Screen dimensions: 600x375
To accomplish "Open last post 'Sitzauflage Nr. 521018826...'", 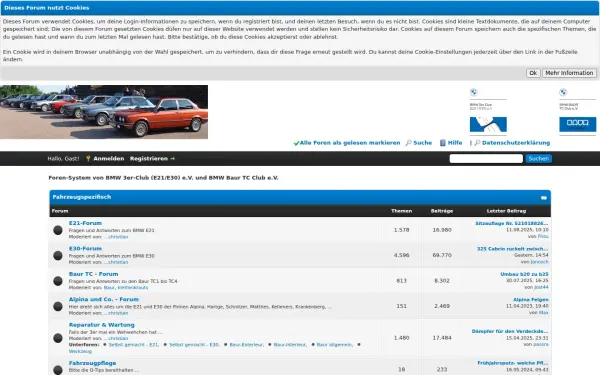I will pos(512,223).
